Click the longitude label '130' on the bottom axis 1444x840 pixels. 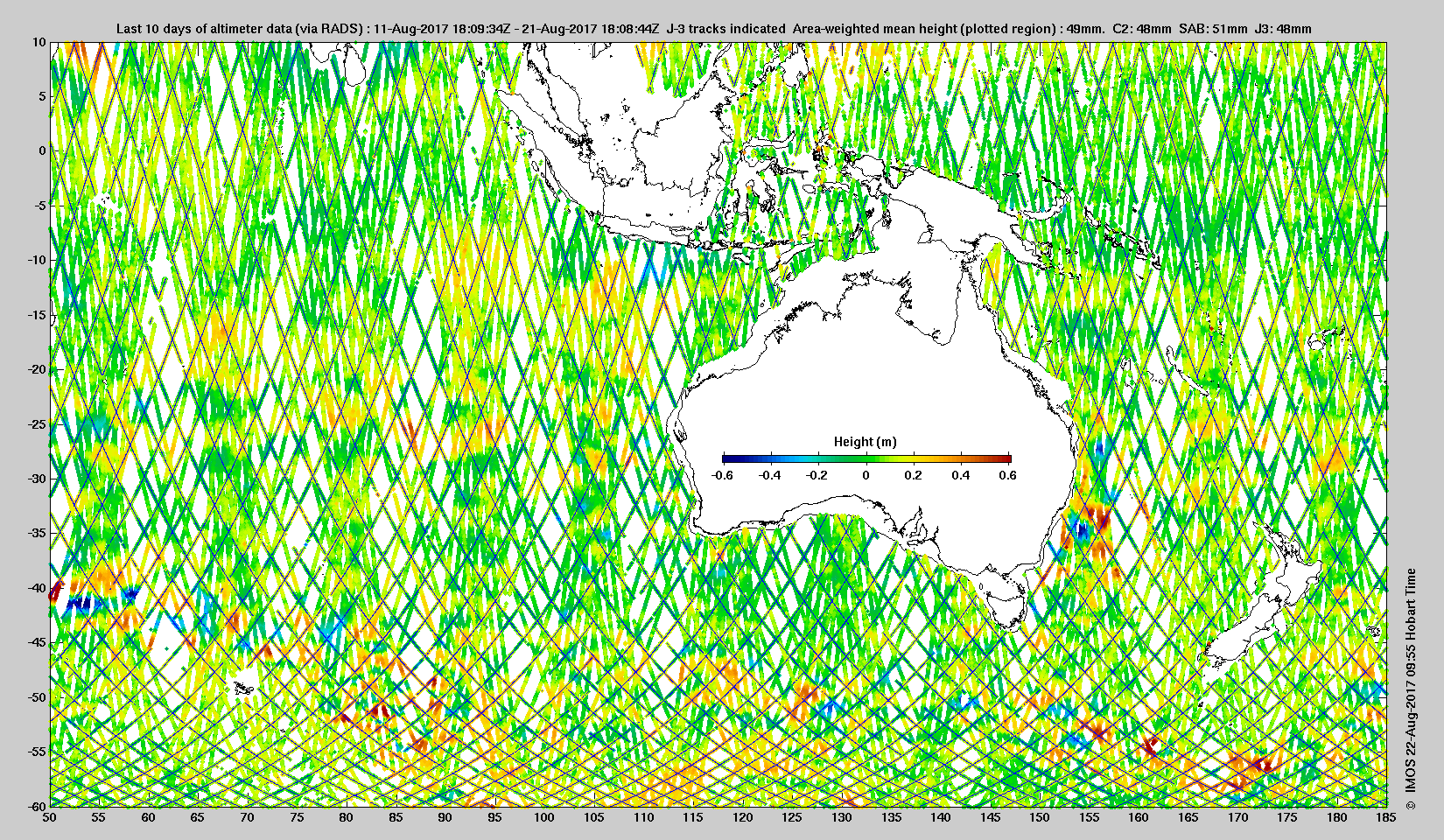842,817
